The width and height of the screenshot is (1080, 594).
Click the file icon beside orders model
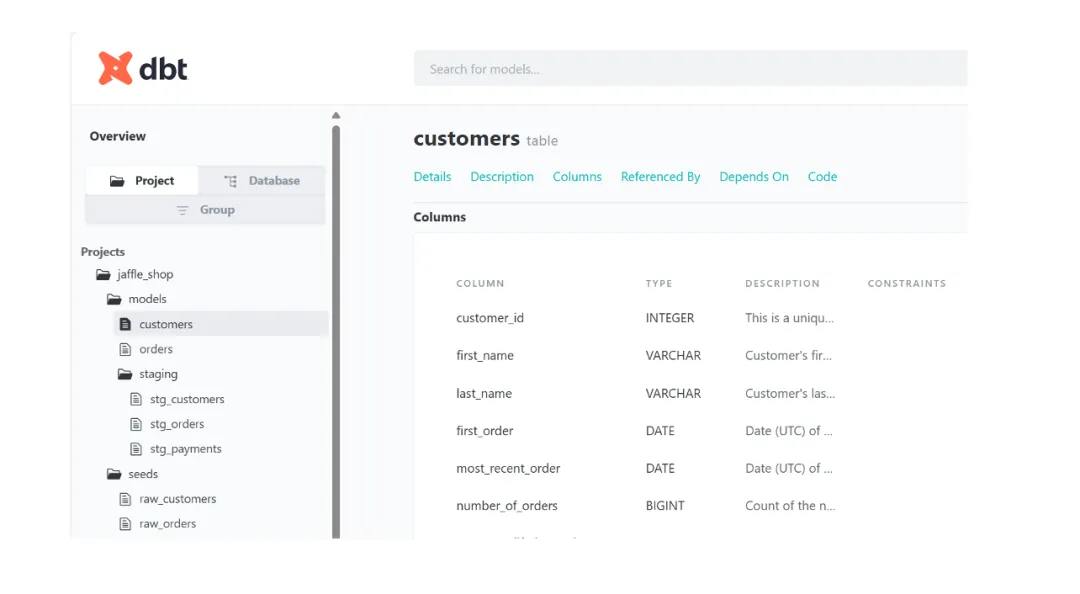[x=125, y=349]
